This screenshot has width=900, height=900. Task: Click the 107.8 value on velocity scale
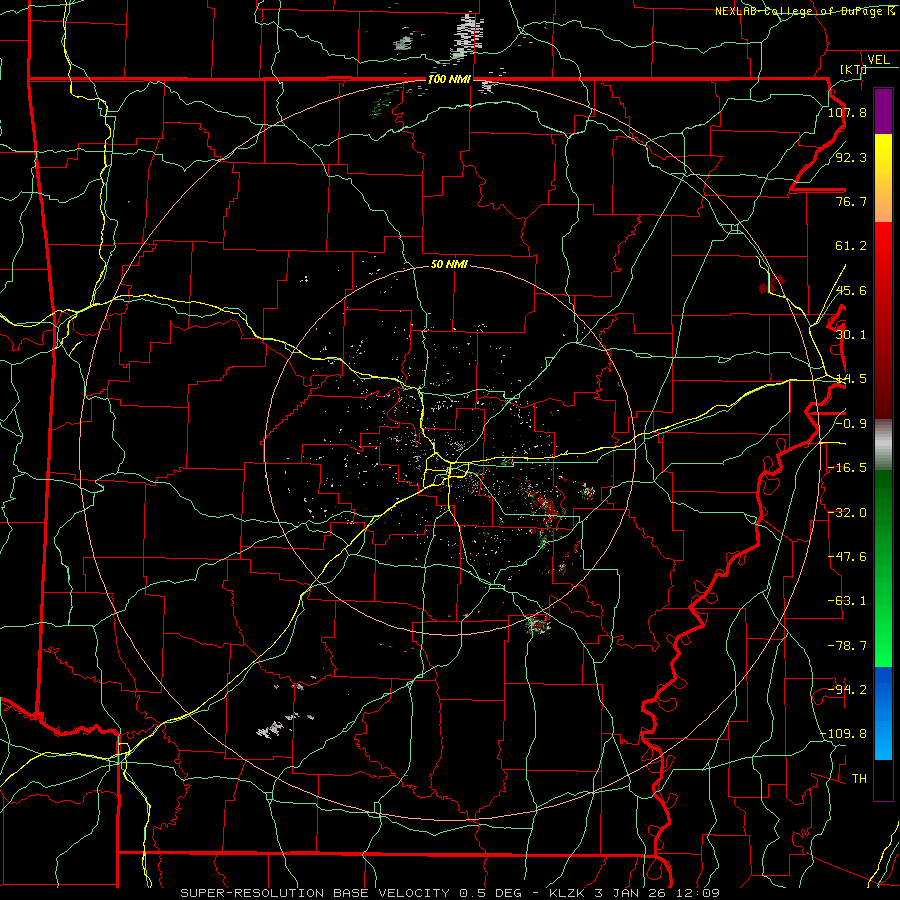(847, 112)
